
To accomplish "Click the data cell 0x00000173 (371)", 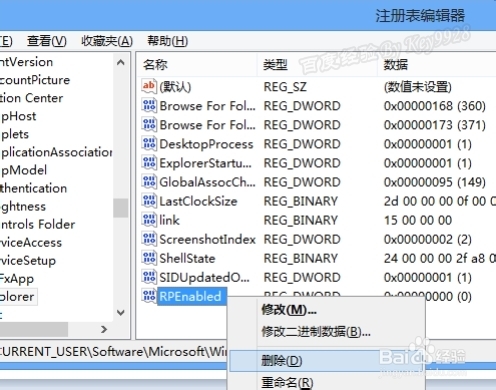I will (x=434, y=125).
